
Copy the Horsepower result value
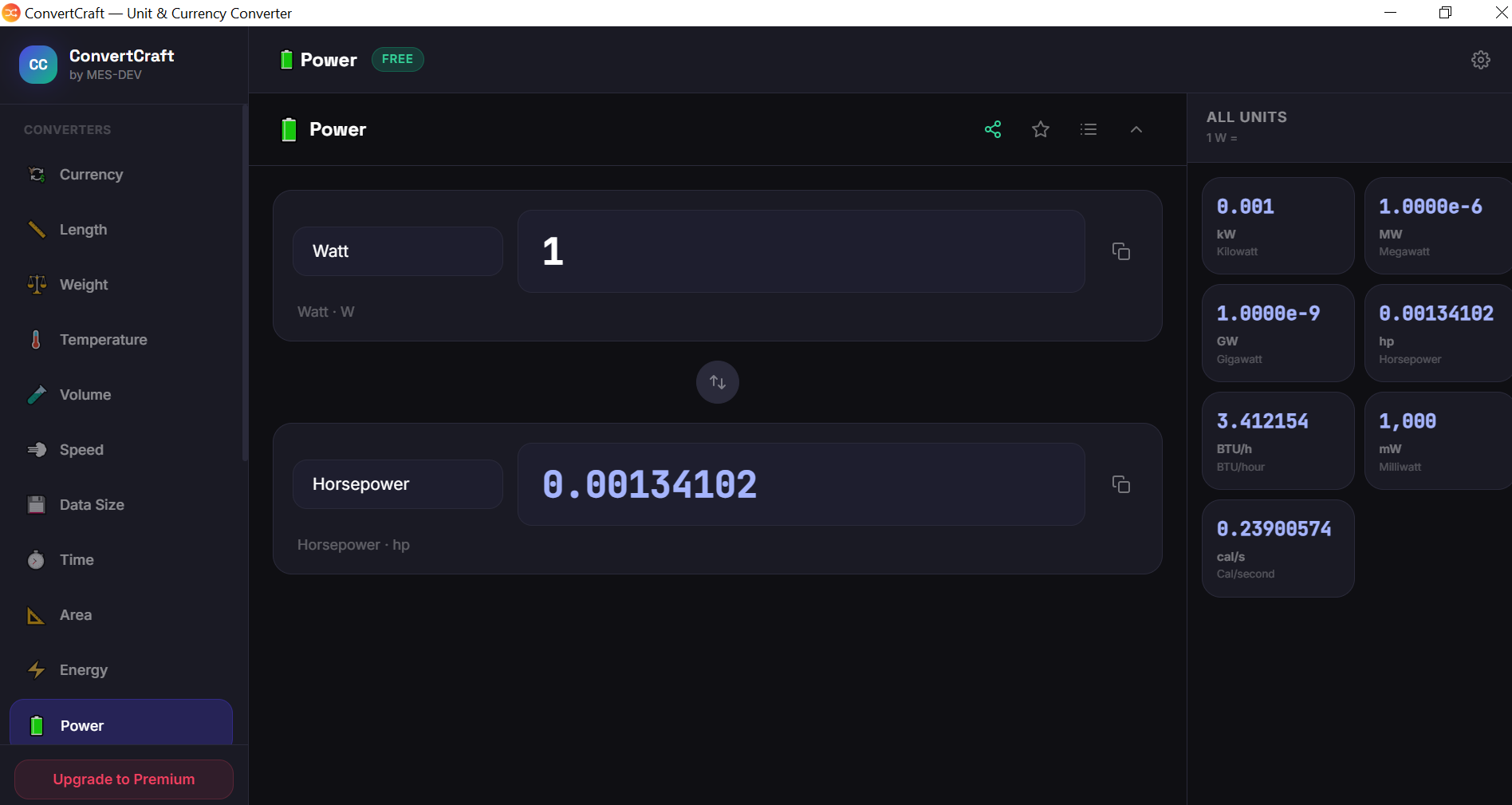(1121, 484)
